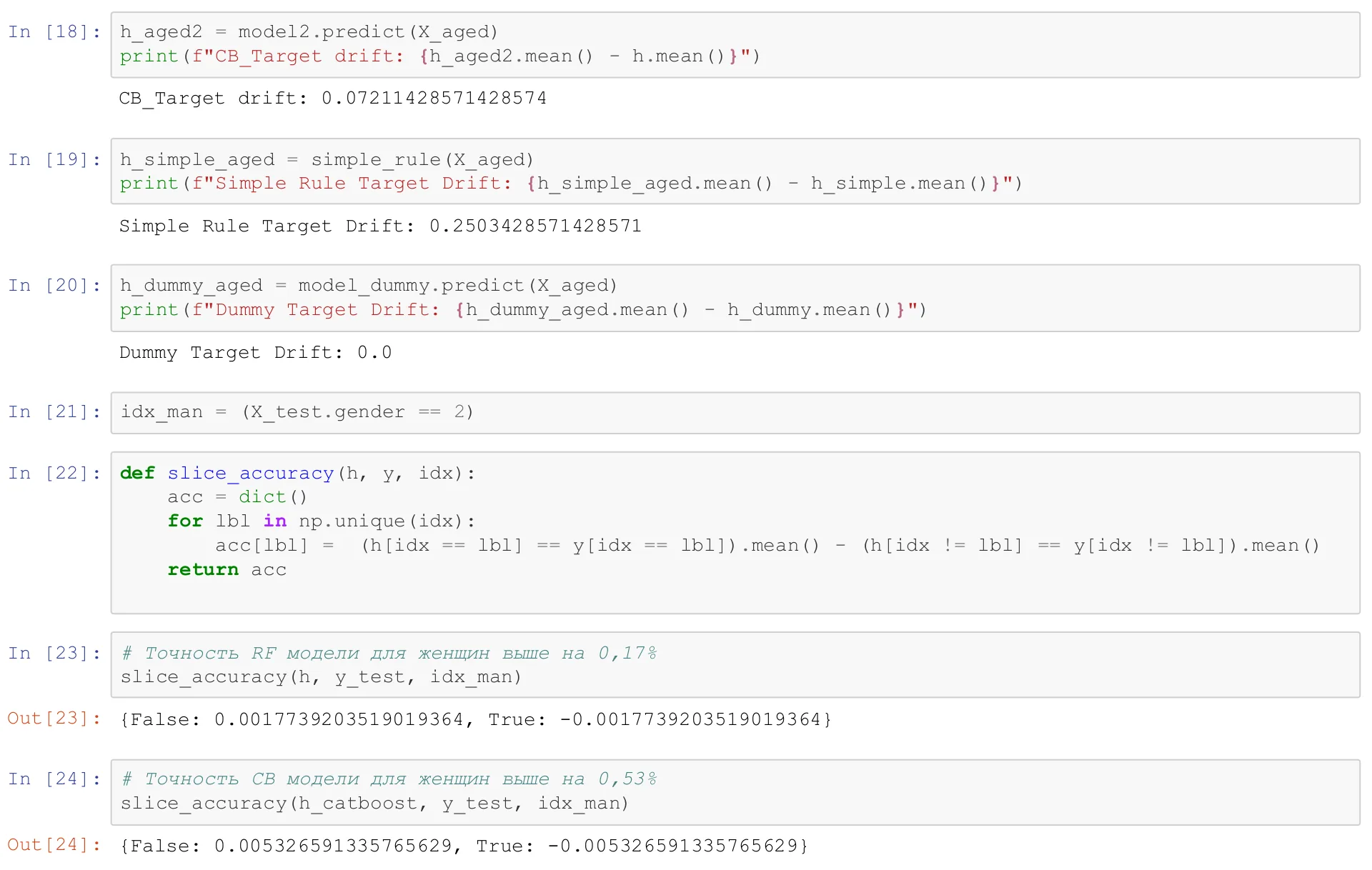Click the Out[23] output prompt
Screen dimensions: 1372x870
tap(54, 719)
